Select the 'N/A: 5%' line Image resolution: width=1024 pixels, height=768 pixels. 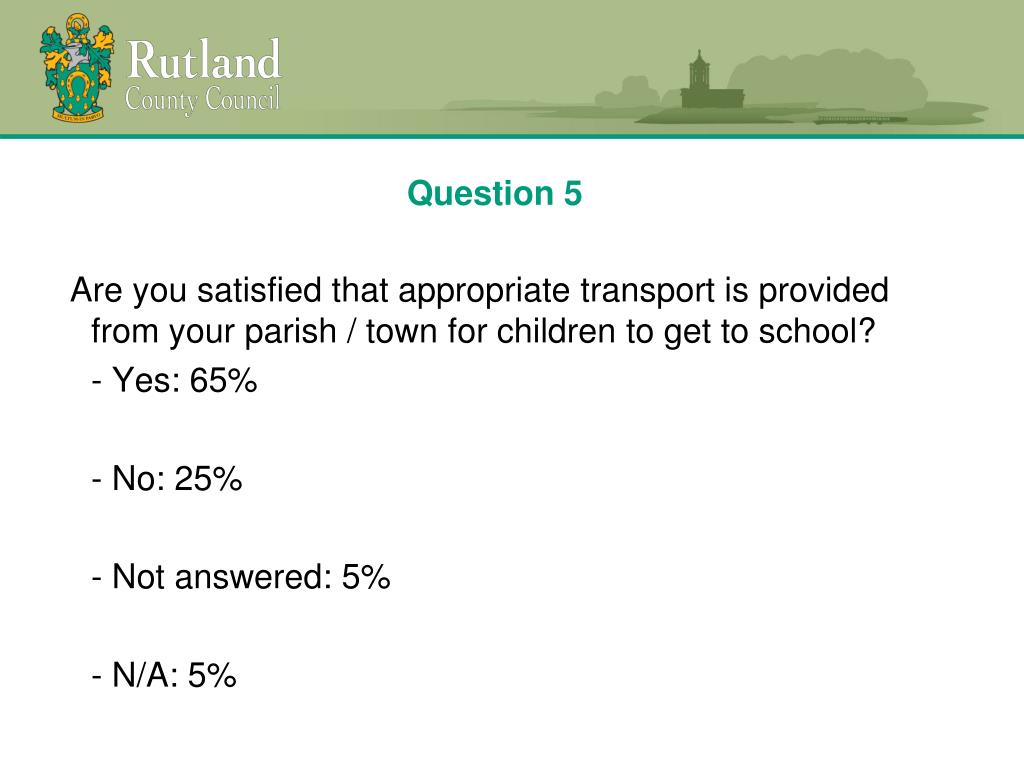[164, 675]
